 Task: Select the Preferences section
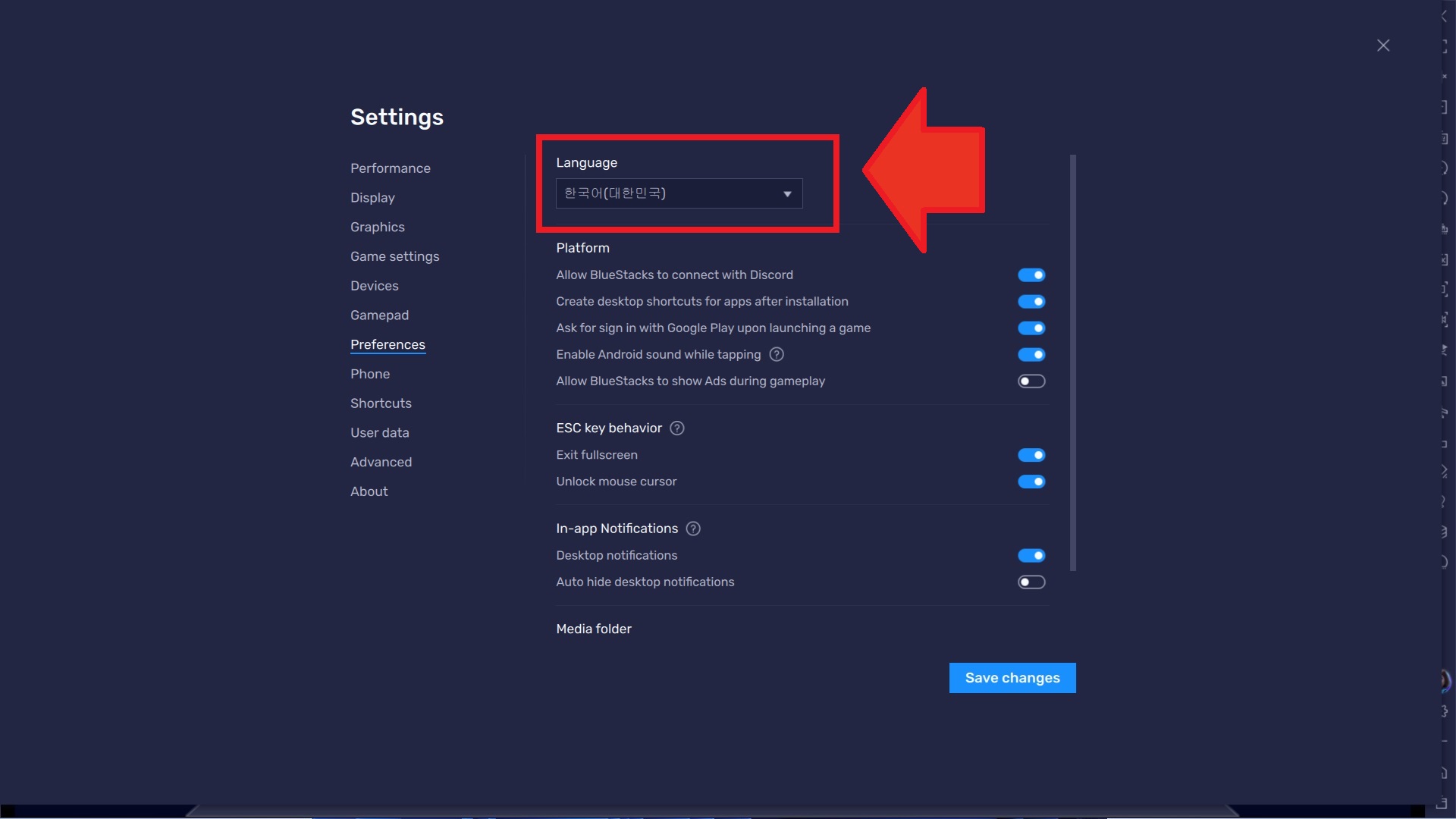pos(388,345)
